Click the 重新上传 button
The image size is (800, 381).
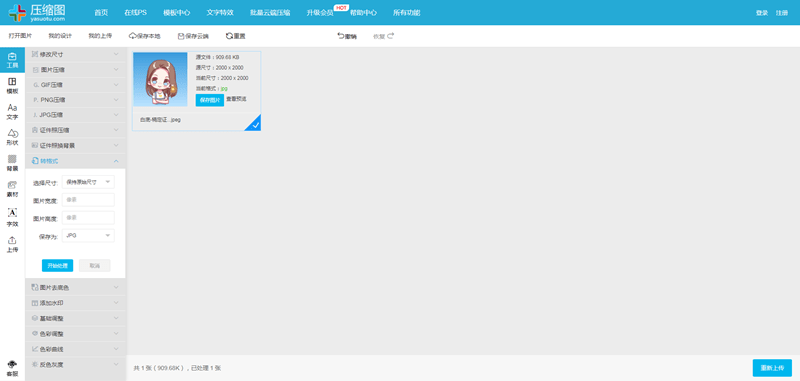(772, 368)
